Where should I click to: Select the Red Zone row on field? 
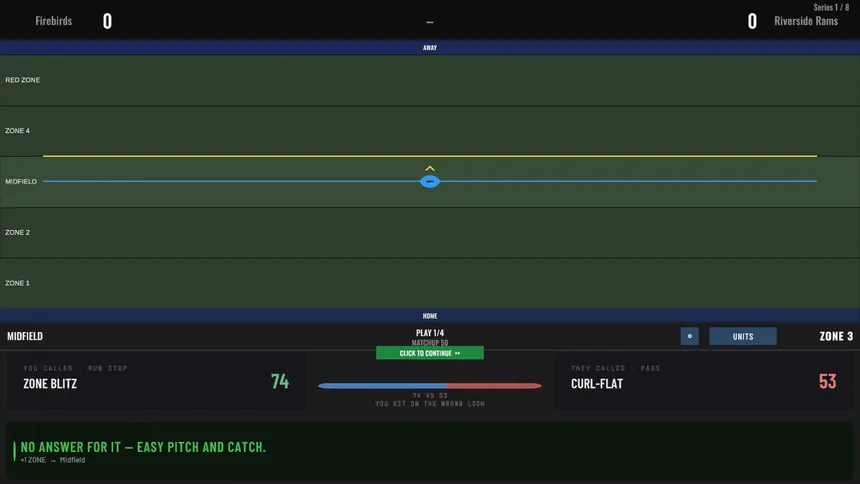[x=430, y=80]
